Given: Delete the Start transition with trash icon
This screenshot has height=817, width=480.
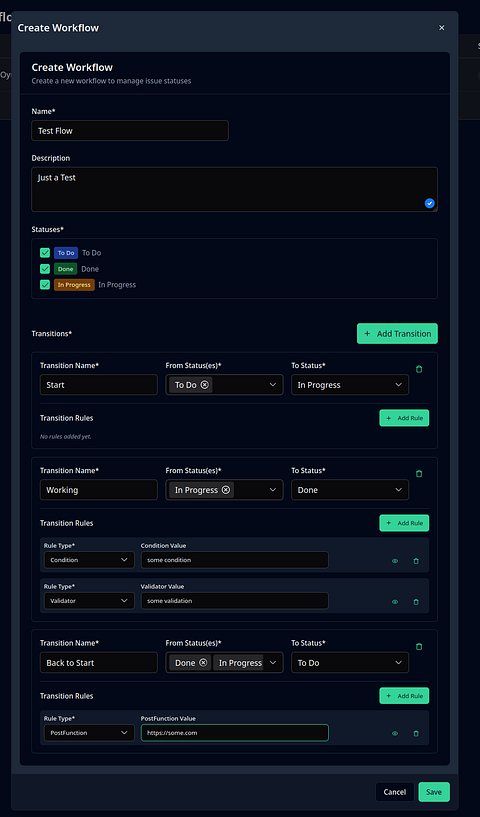Looking at the screenshot, I should [419, 369].
